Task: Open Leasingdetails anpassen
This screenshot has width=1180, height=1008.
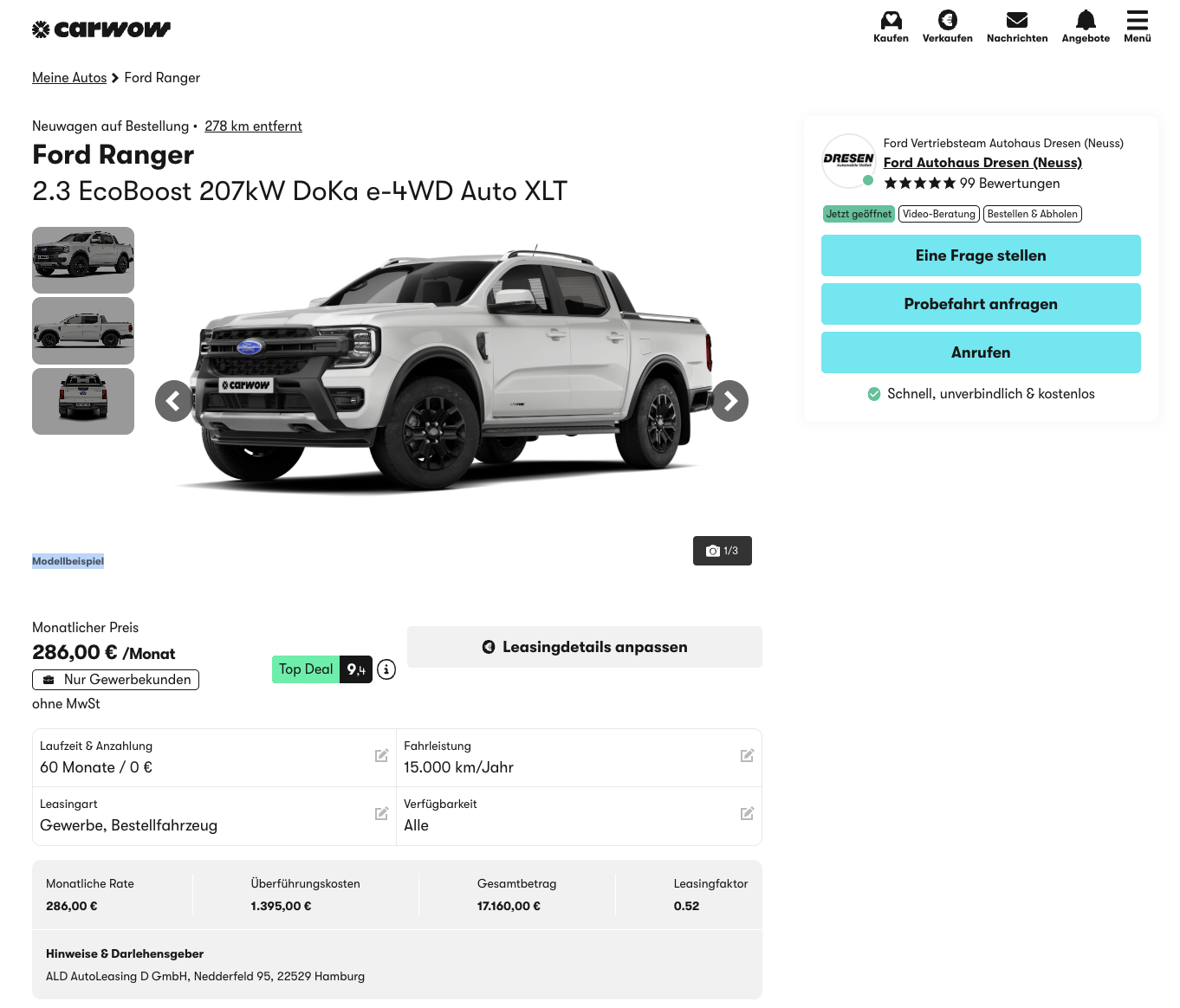Action: click(585, 647)
